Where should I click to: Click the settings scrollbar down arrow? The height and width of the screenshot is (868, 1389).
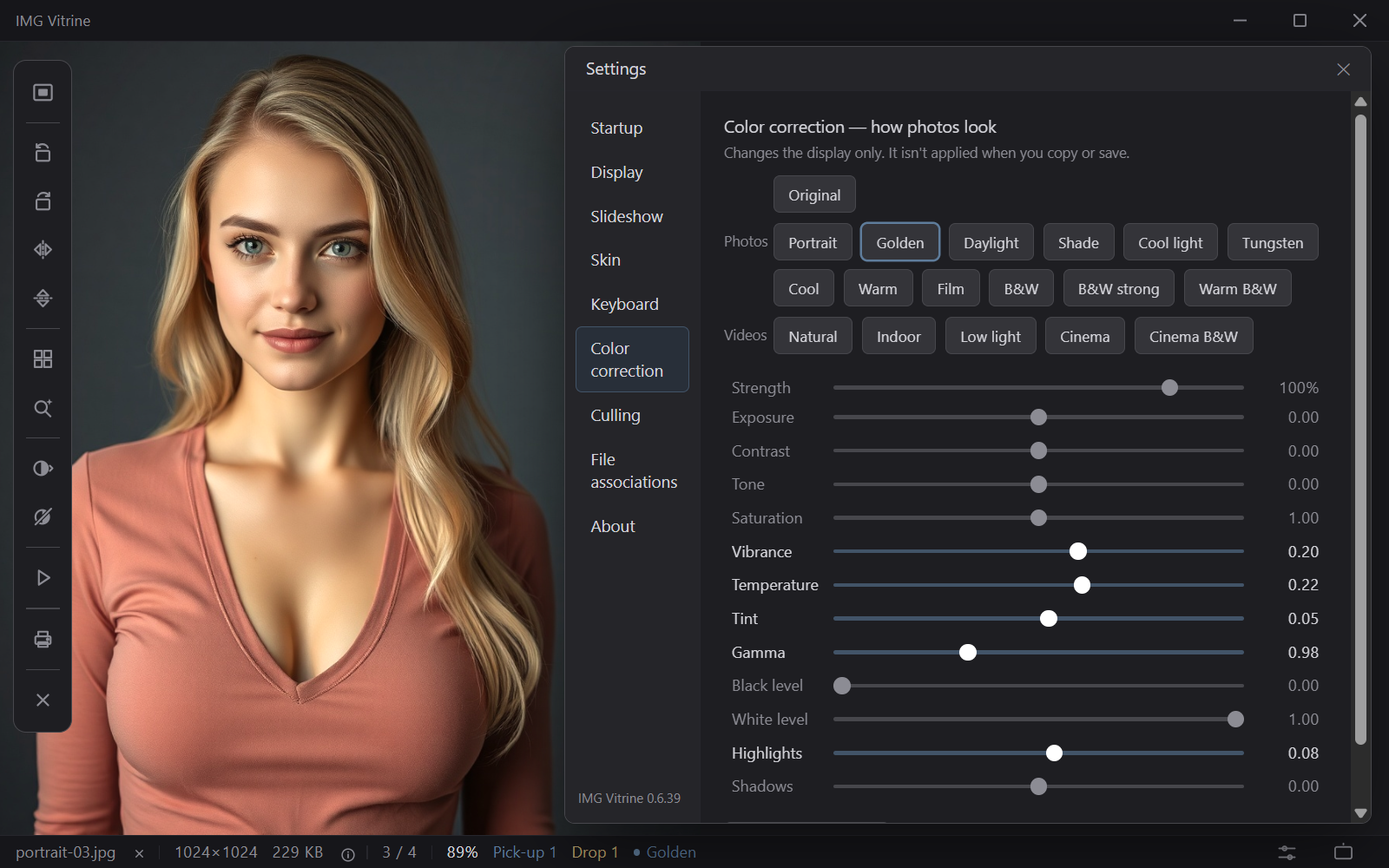tap(1360, 813)
